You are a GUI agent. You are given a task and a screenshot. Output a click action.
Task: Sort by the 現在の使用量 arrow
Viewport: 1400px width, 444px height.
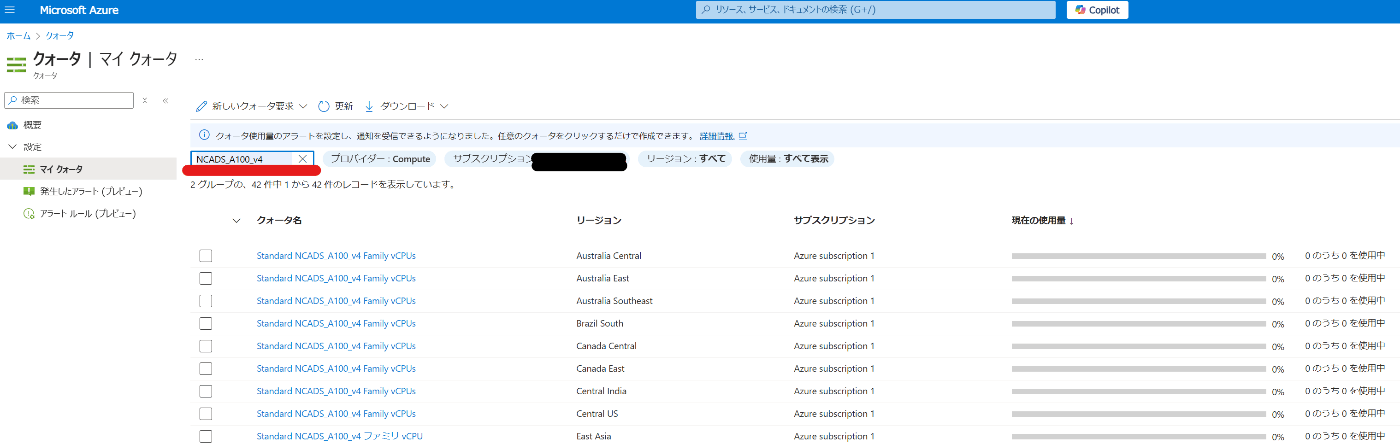click(x=1071, y=221)
